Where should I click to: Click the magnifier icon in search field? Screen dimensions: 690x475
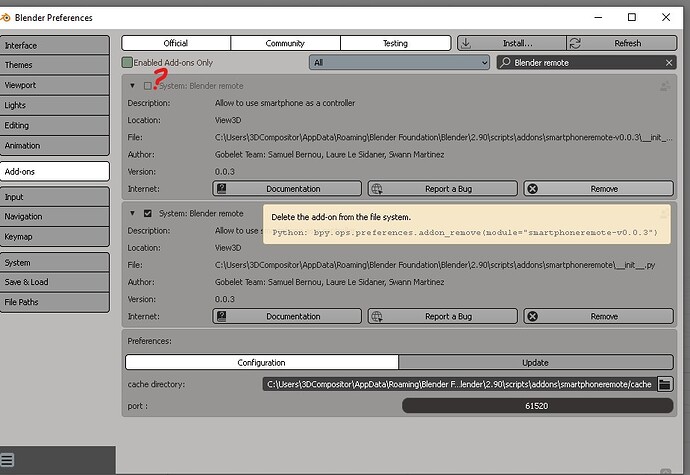(506, 62)
